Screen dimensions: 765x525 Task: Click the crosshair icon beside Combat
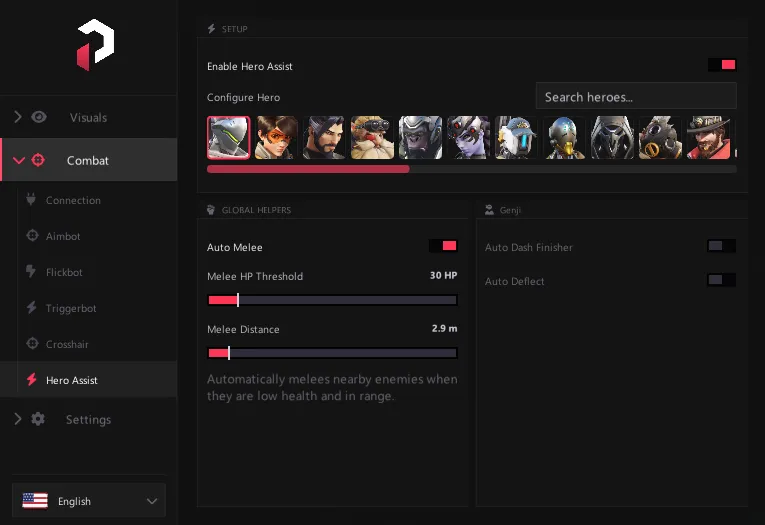tap(38, 160)
